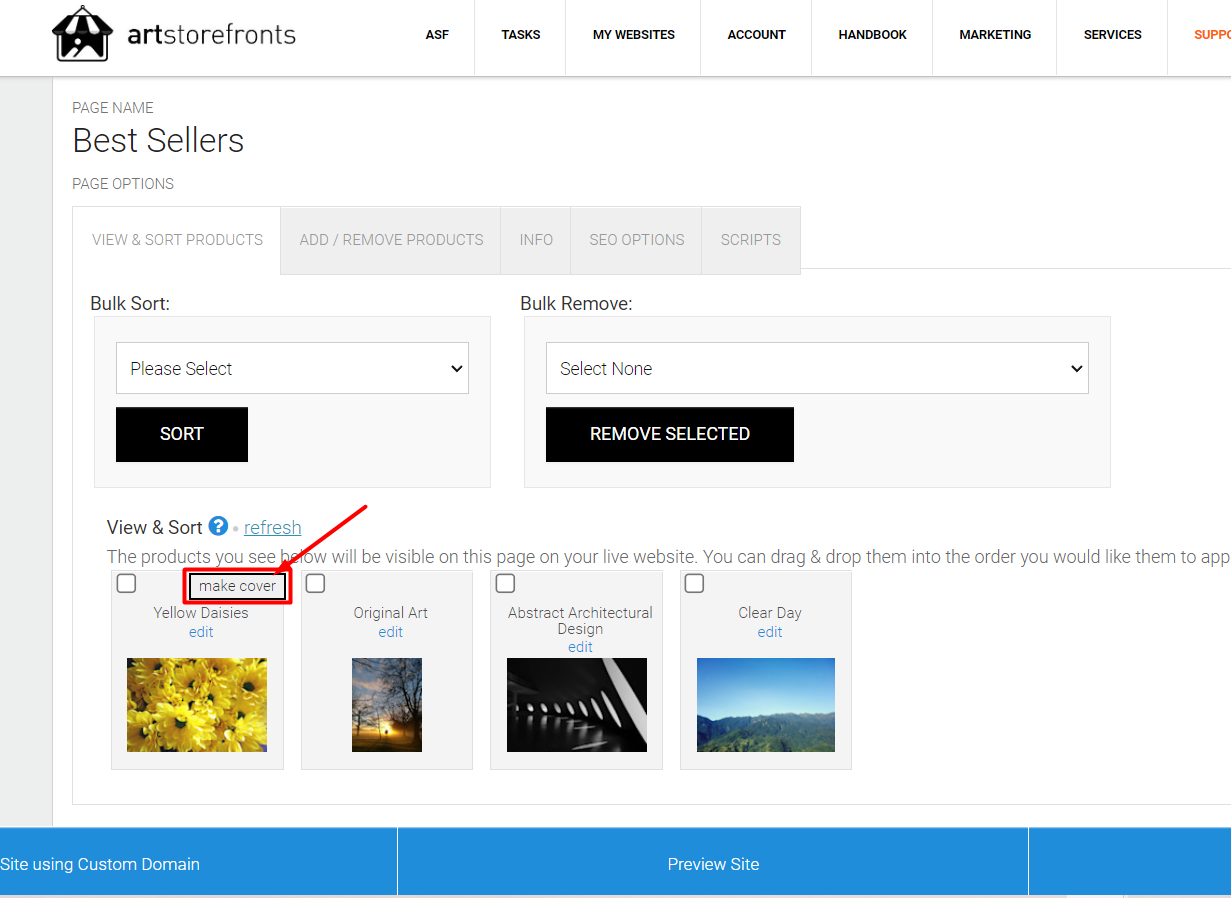Edit the Clear Day product
The image size is (1231, 898).
769,631
